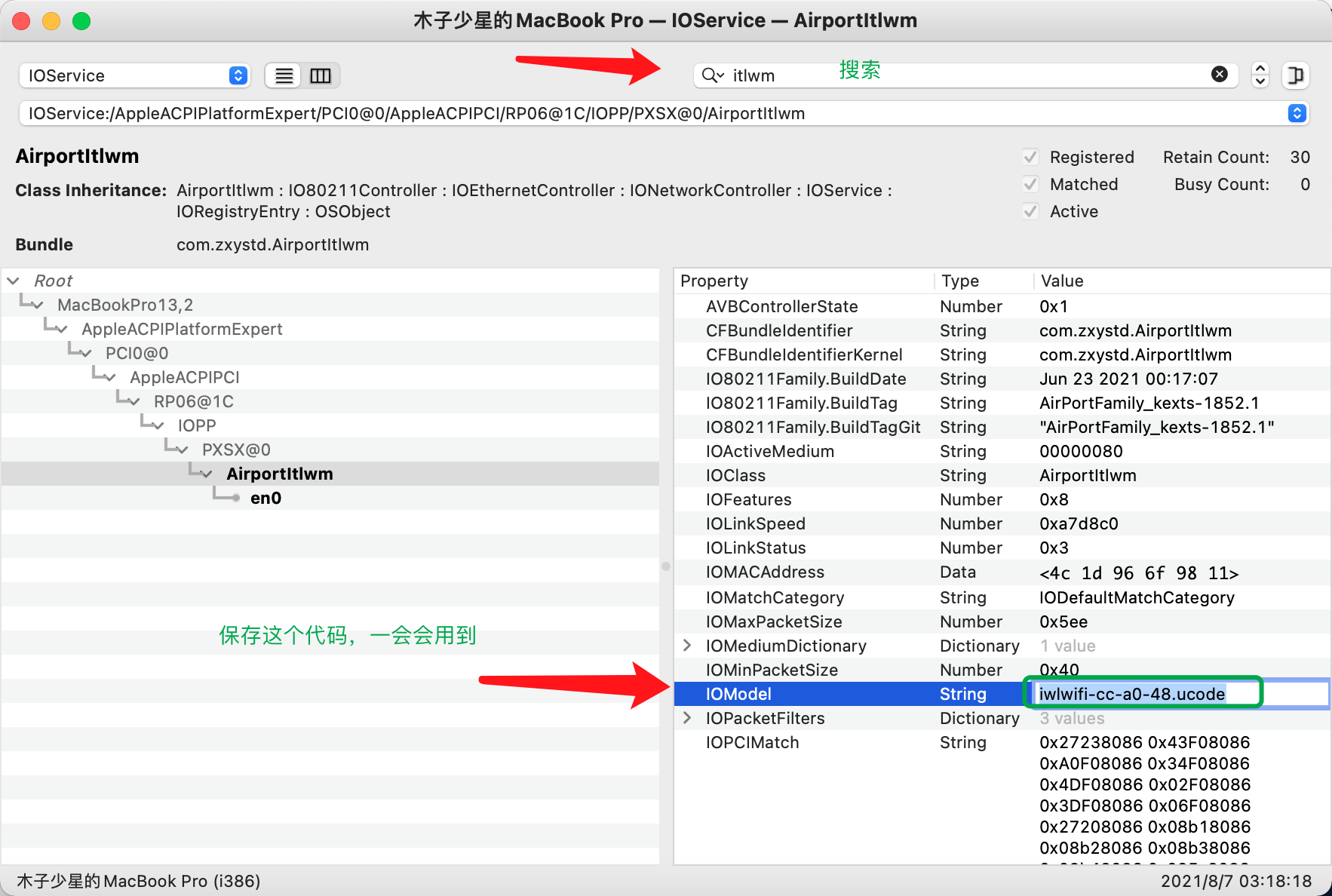Viewport: 1332px width, 896px height.
Task: Click the green zoom window button
Action: click(81, 21)
